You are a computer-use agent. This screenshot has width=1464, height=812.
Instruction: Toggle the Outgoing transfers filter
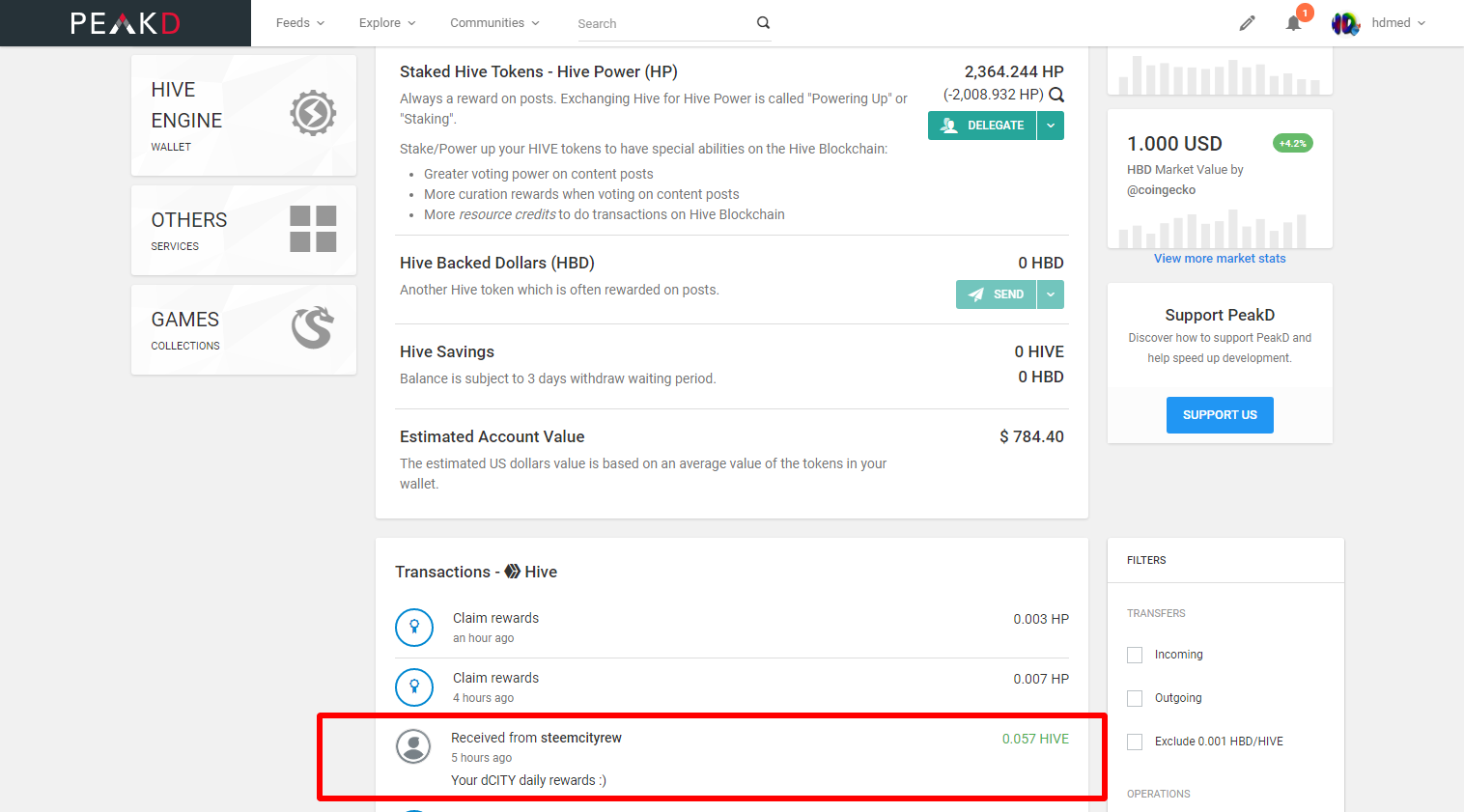pyautogui.click(x=1135, y=698)
